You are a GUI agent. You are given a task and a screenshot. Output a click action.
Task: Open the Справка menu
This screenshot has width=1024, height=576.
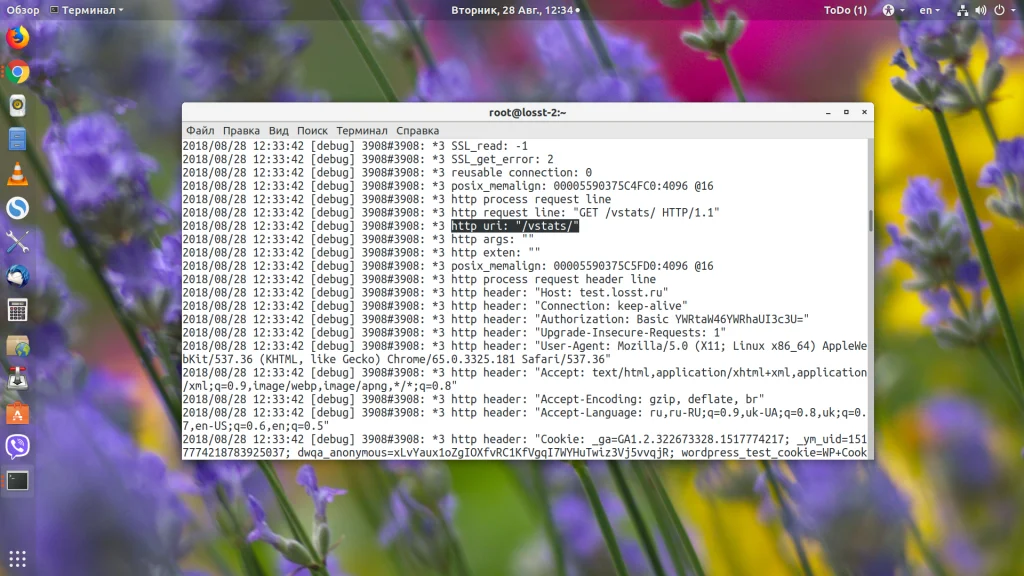[417, 131]
